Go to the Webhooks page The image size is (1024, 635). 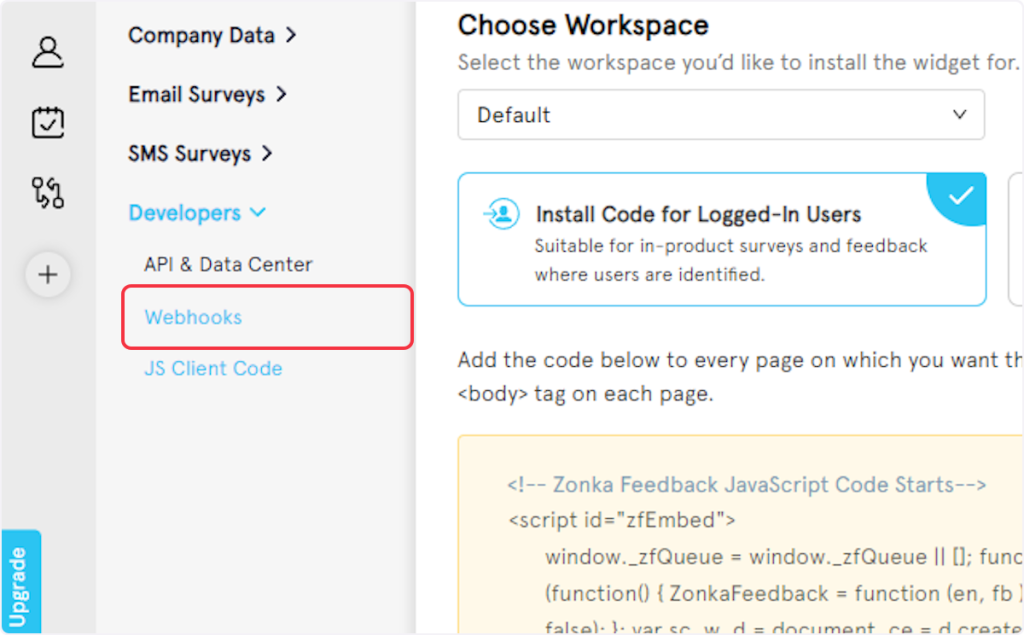point(193,318)
